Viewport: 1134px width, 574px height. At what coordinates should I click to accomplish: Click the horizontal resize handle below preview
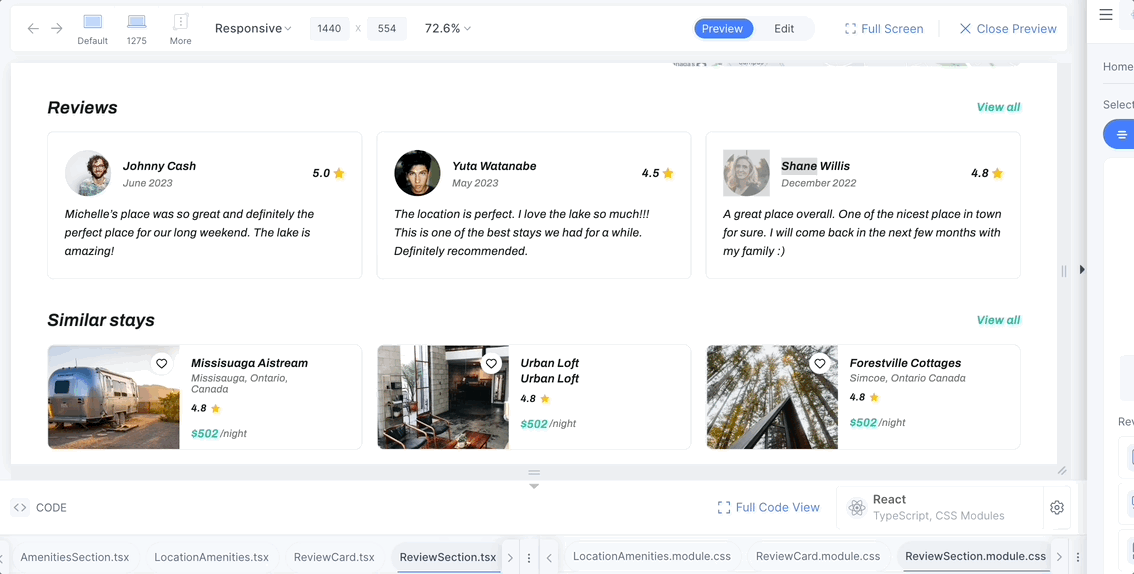point(534,473)
